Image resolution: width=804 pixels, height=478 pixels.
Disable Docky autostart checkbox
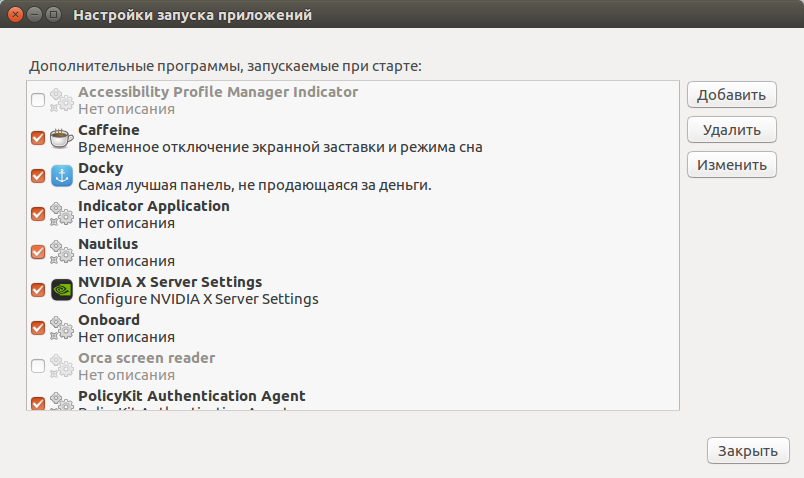[38, 176]
